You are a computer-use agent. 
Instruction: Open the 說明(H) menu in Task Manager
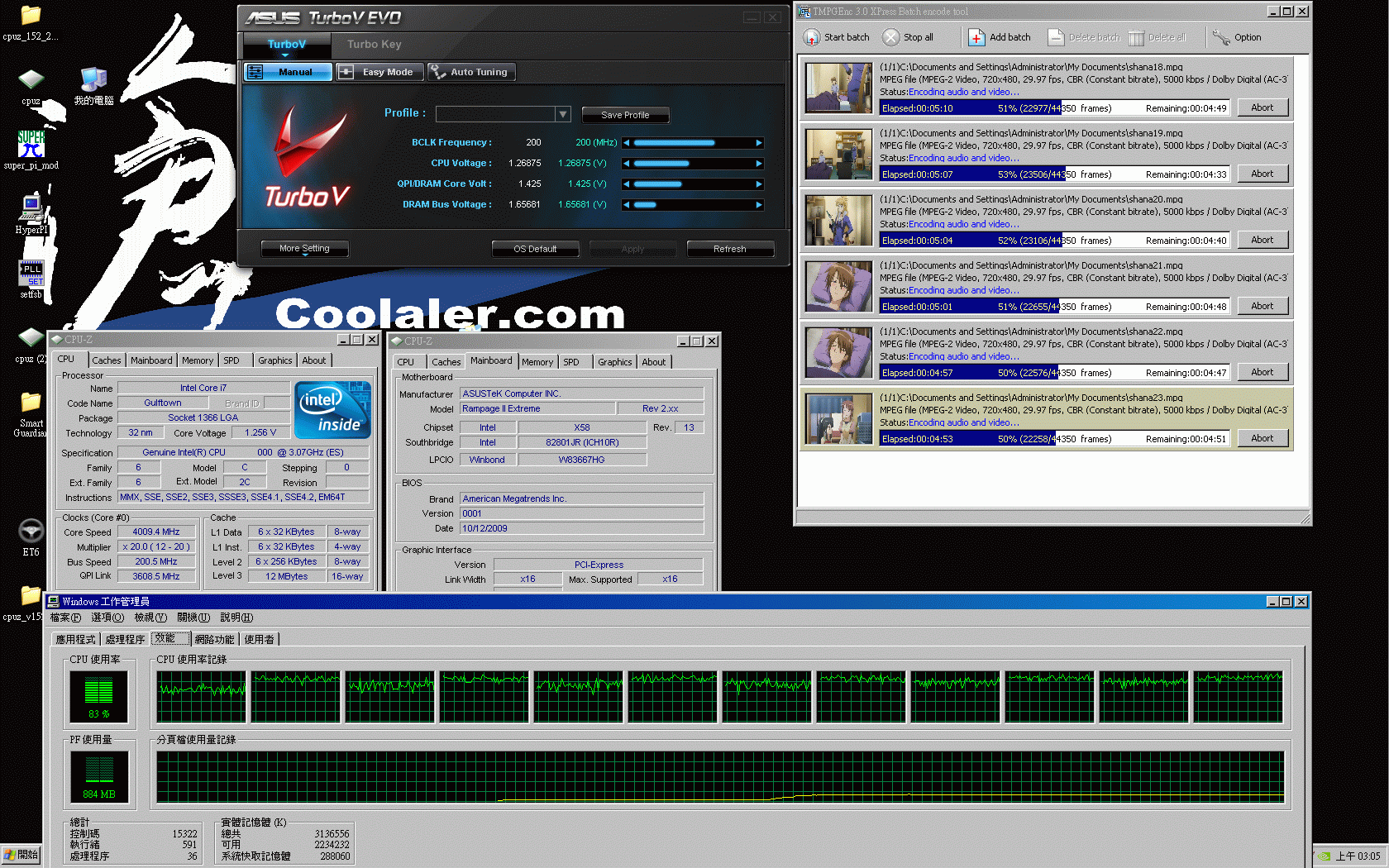(x=236, y=618)
